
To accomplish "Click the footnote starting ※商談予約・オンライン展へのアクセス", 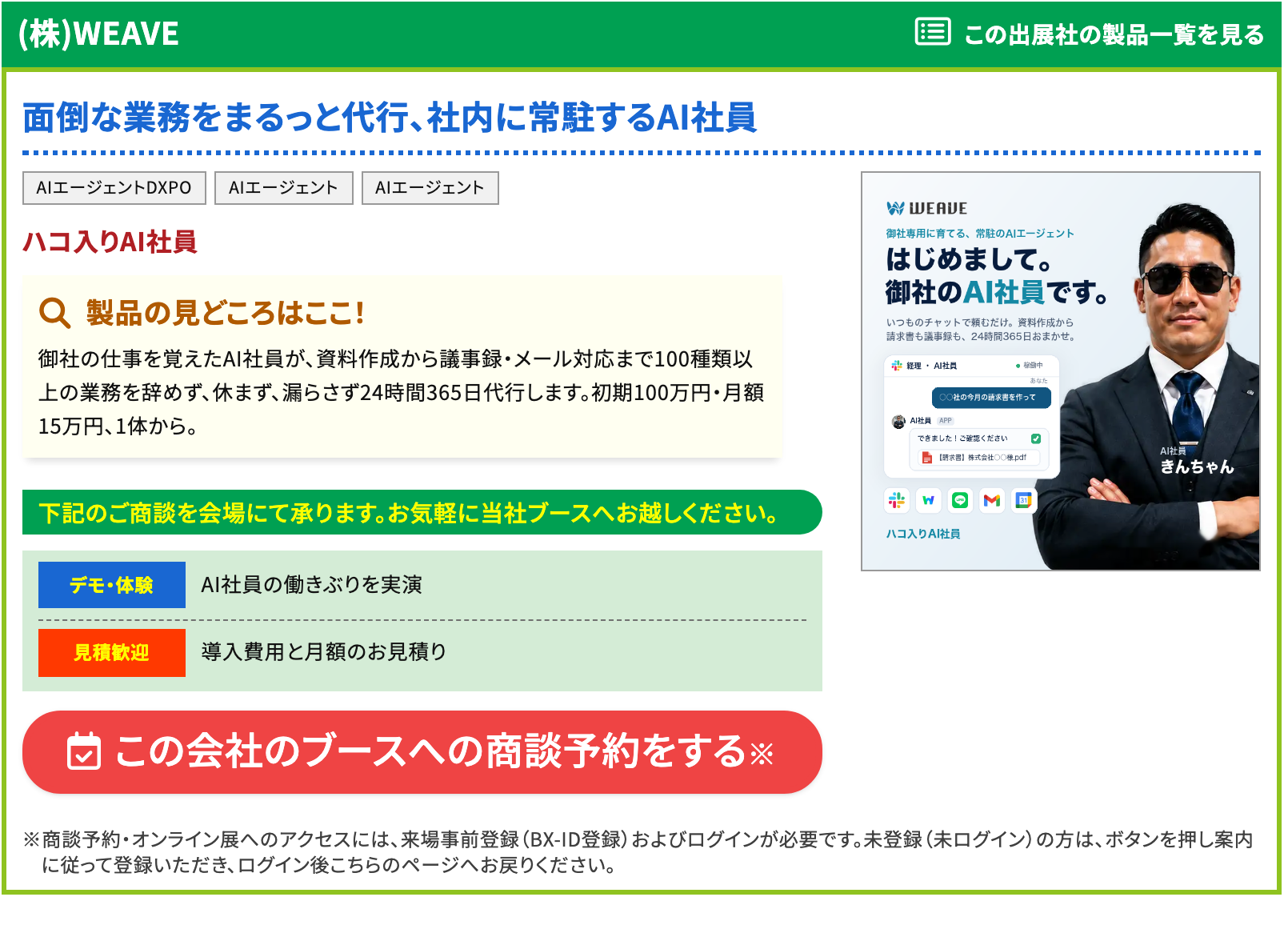I will [x=638, y=852].
